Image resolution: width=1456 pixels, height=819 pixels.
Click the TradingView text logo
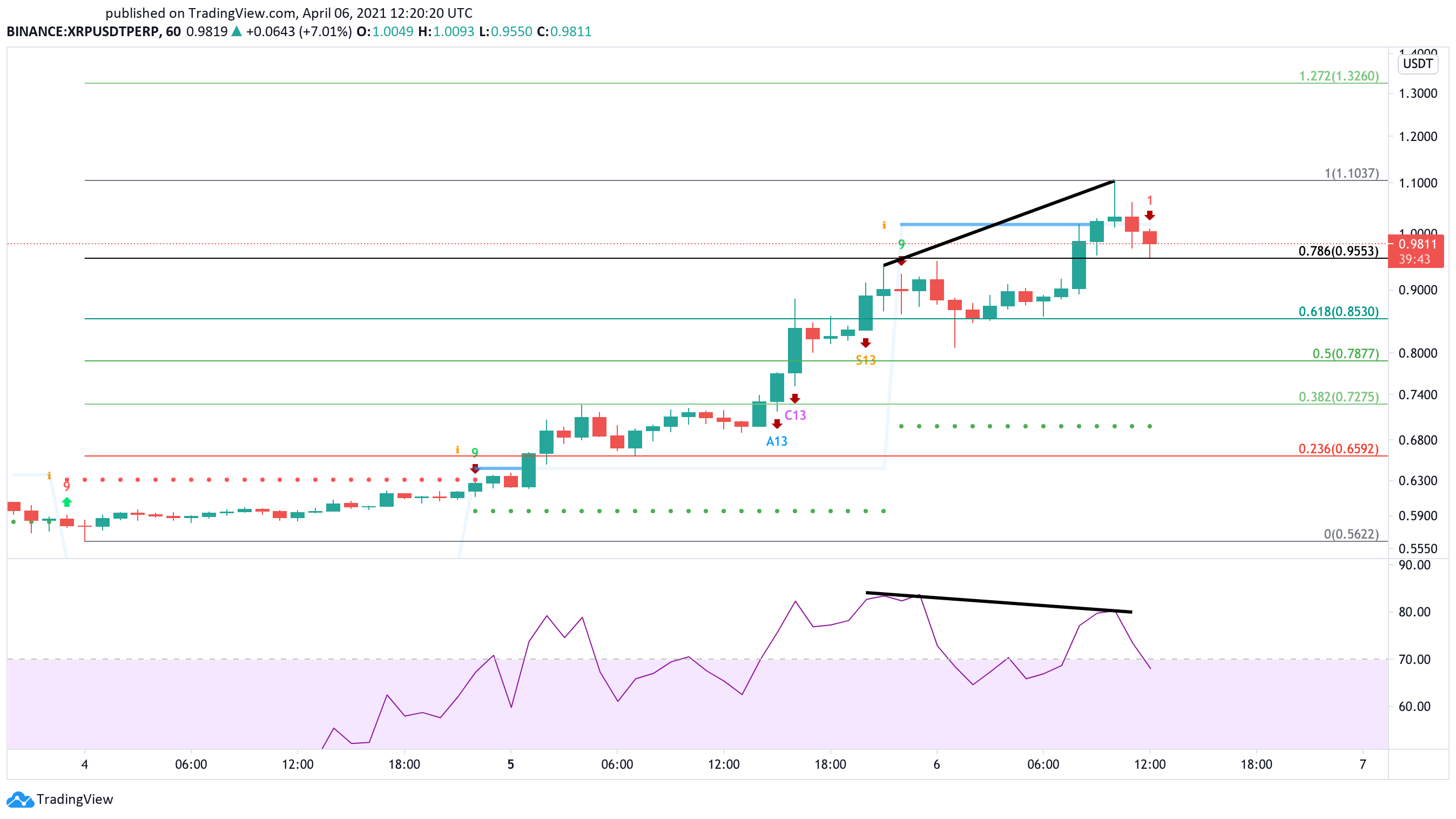click(x=75, y=799)
